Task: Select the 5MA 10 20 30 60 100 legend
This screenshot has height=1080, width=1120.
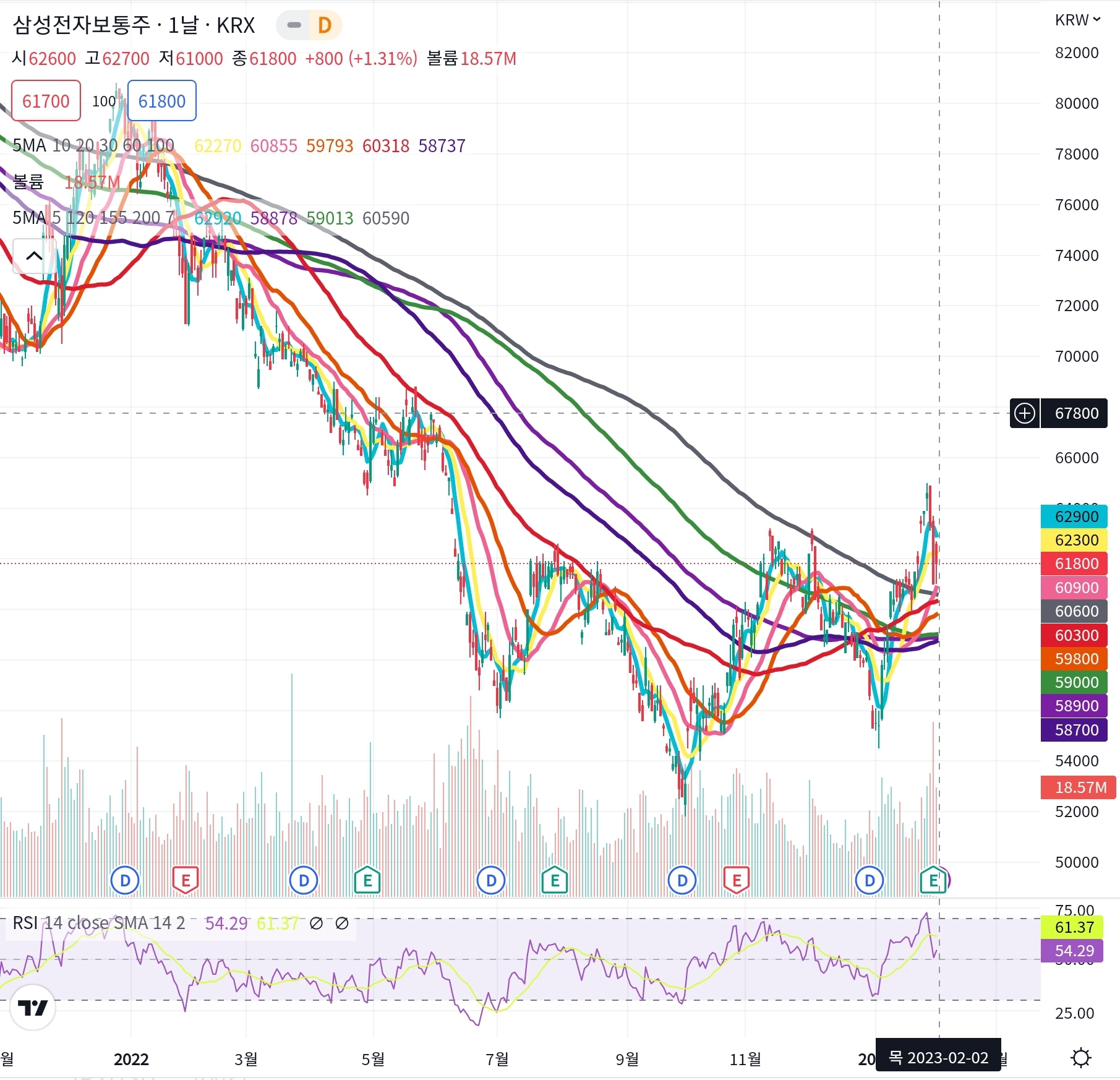Action: 93,146
